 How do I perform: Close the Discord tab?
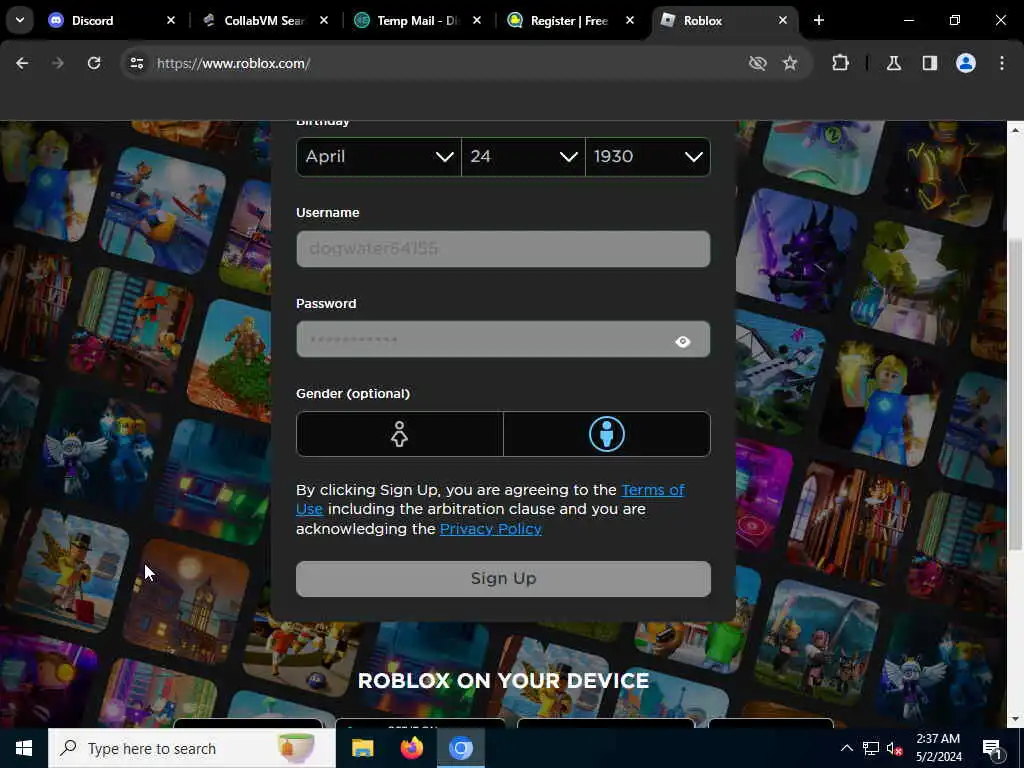point(171,20)
